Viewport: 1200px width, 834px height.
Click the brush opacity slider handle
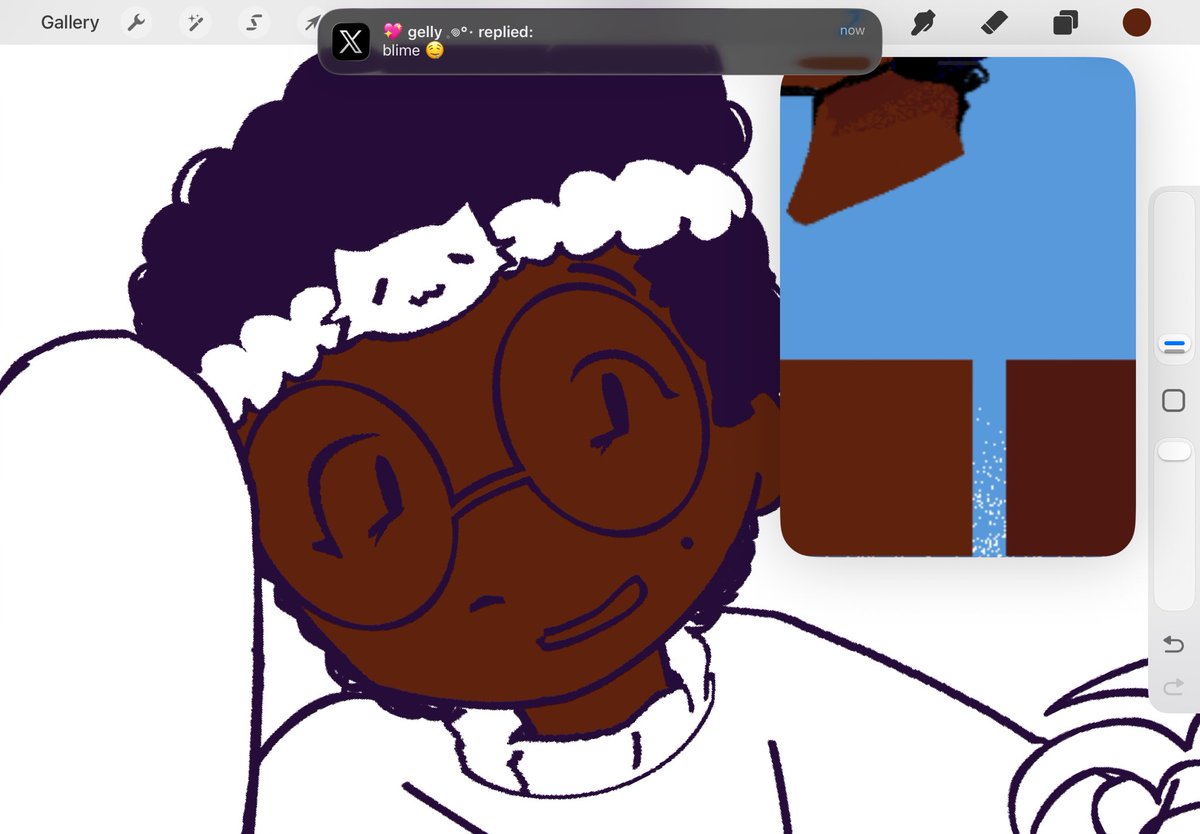1174,451
